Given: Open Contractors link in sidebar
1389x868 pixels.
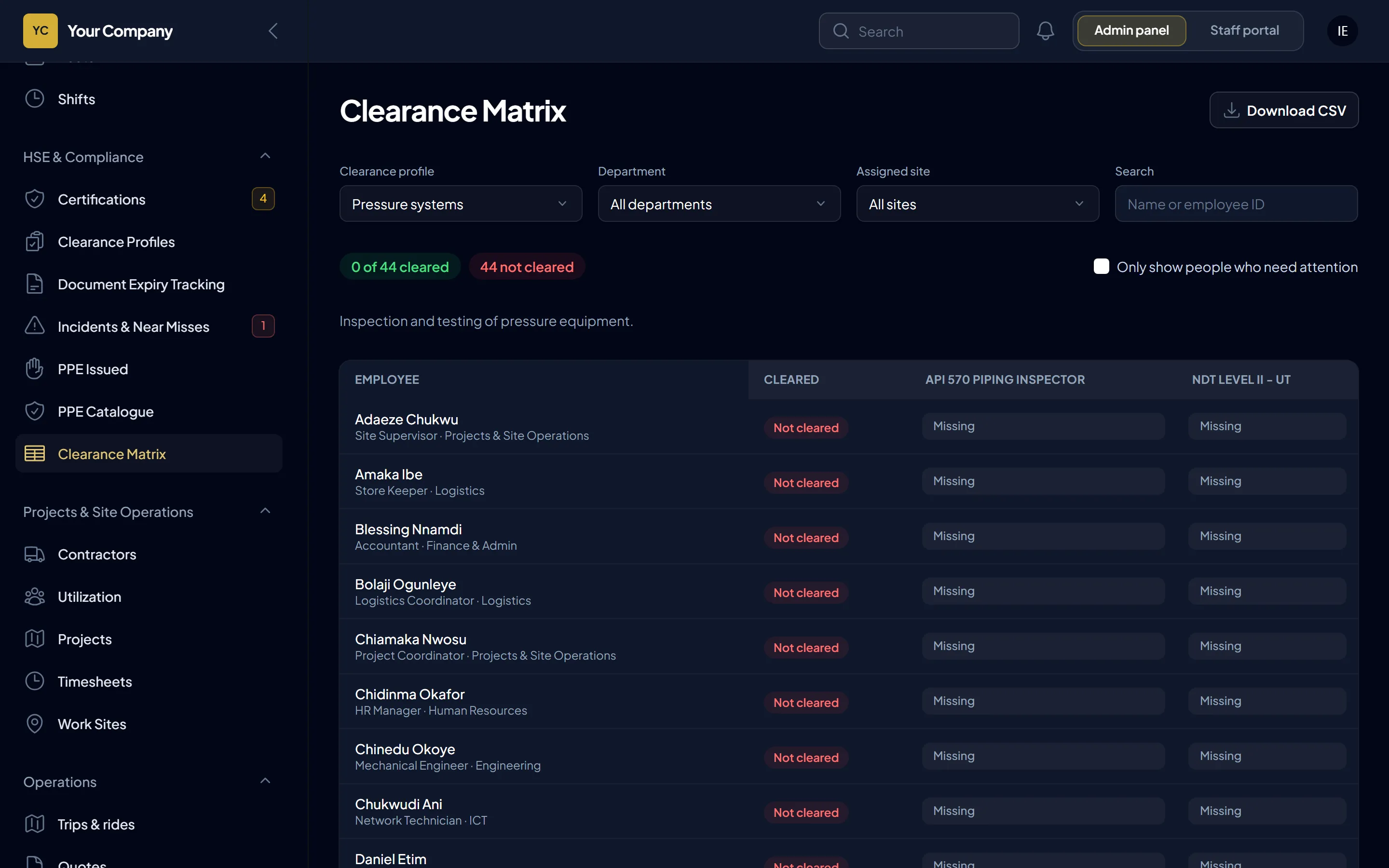Looking at the screenshot, I should pyautogui.click(x=149, y=554).
